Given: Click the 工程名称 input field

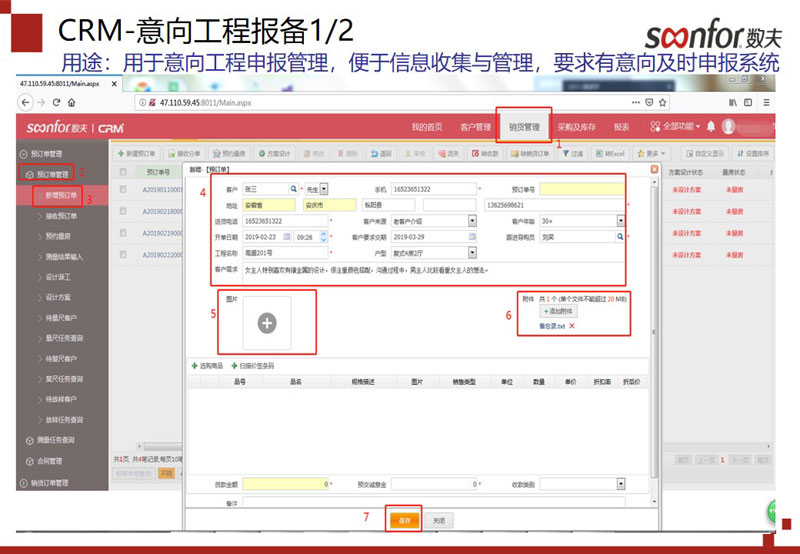Looking at the screenshot, I should pyautogui.click(x=285, y=253).
